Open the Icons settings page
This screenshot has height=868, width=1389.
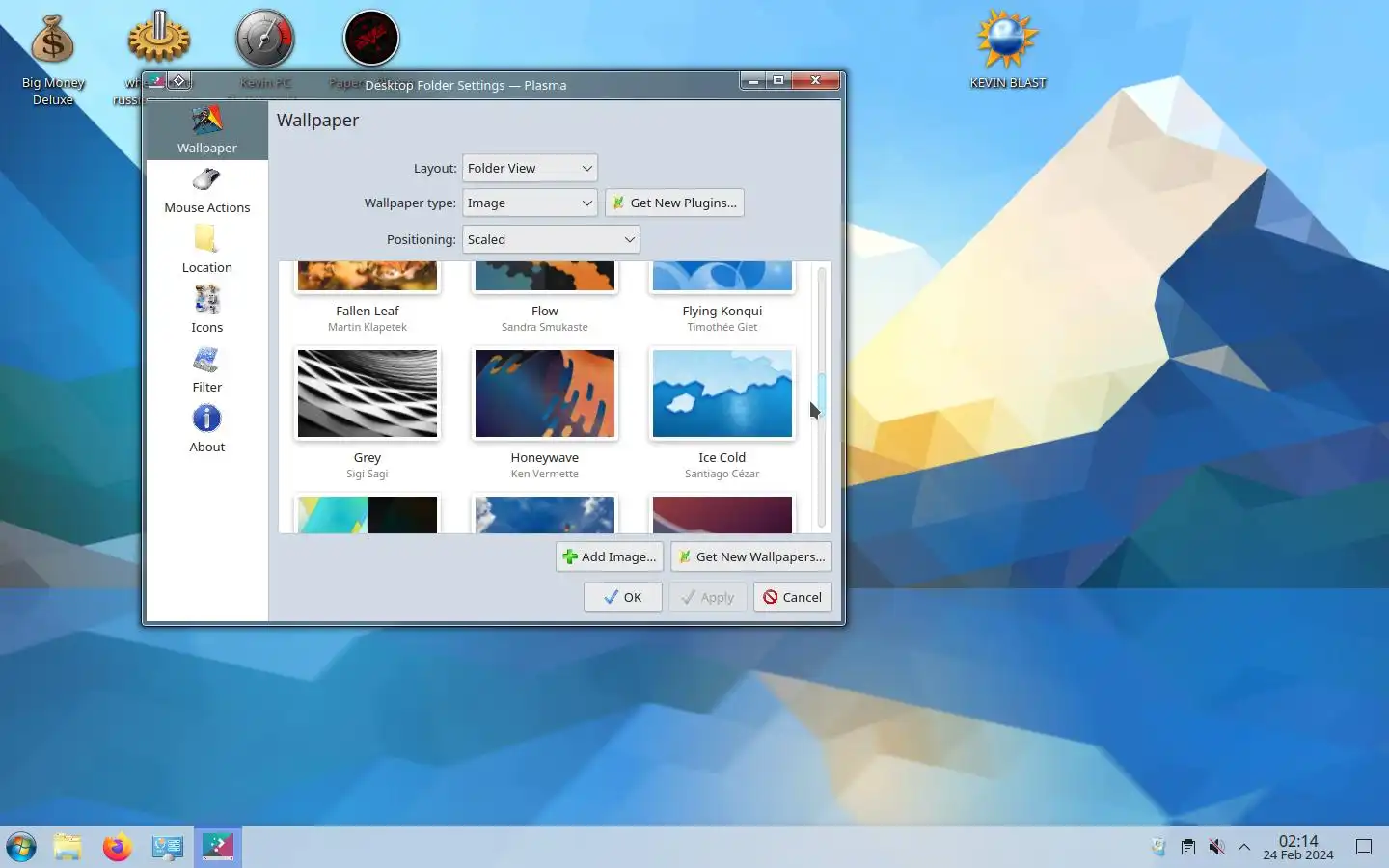tap(206, 310)
